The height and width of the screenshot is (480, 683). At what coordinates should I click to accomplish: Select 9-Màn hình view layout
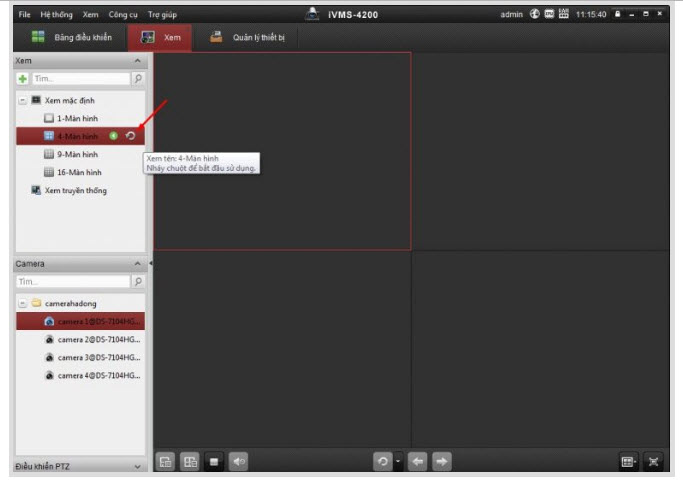click(76, 154)
